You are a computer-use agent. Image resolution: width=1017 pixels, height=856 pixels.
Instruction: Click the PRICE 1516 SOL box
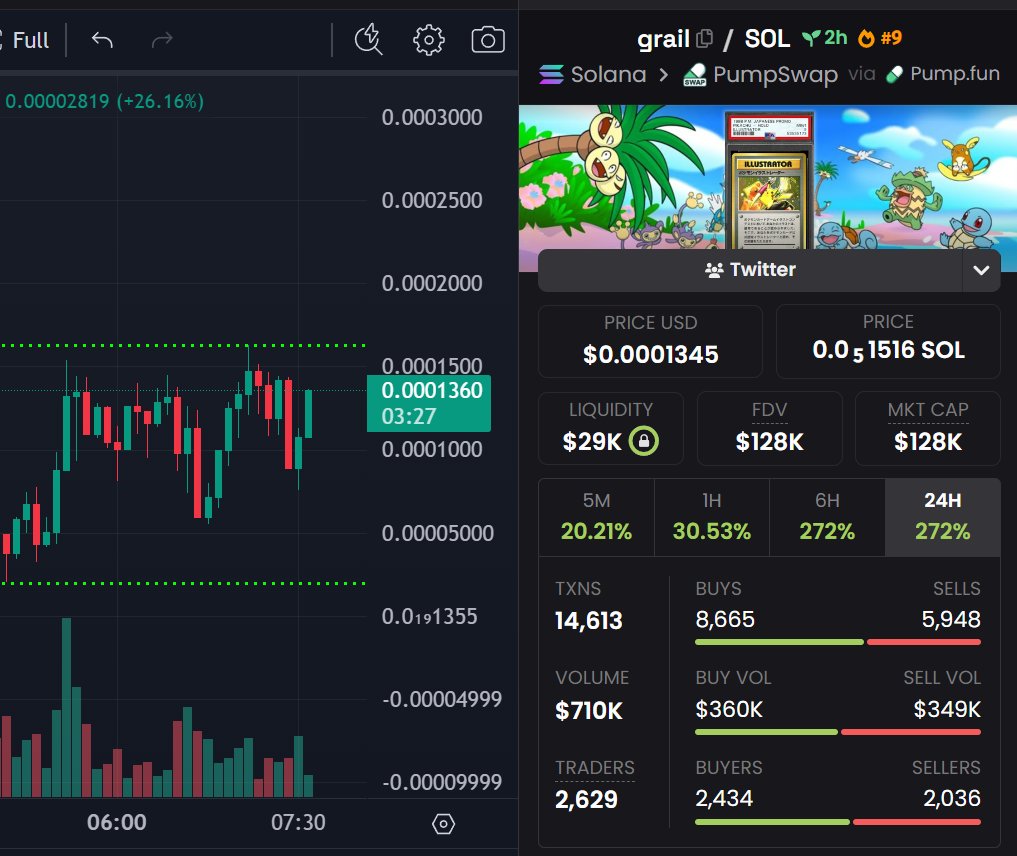coord(888,341)
